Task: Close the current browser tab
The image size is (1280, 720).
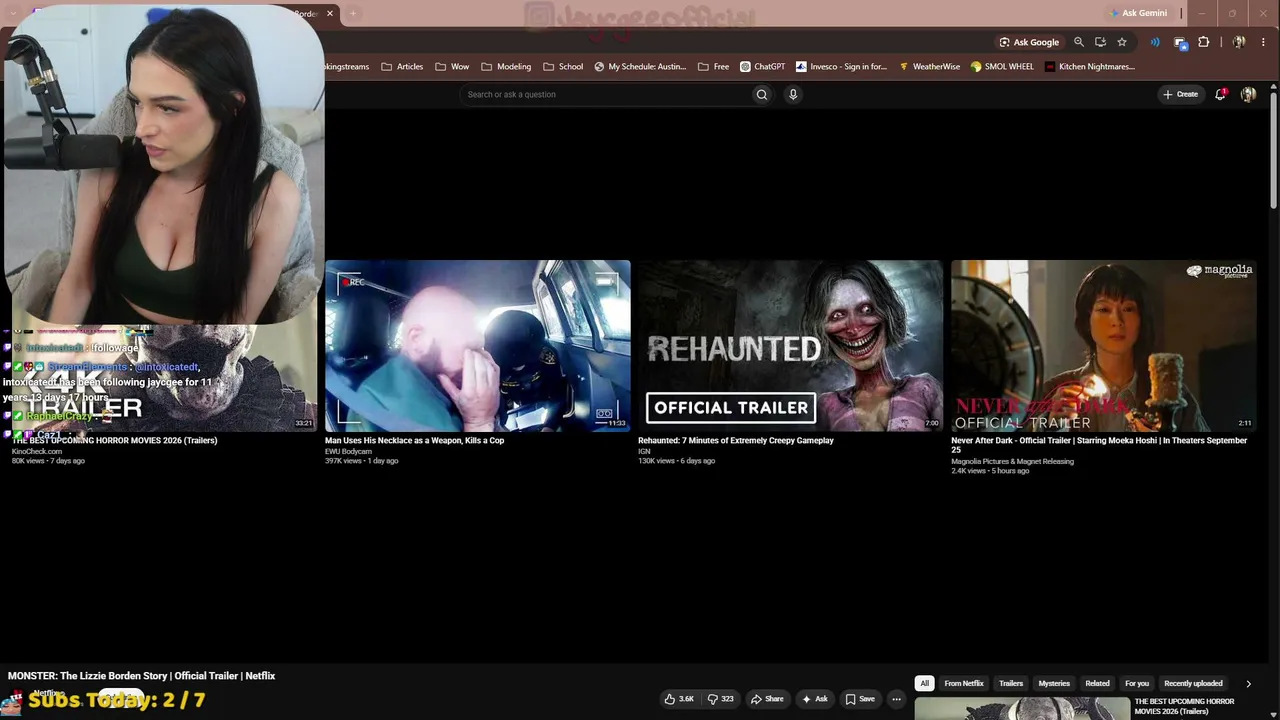Action: (x=329, y=13)
